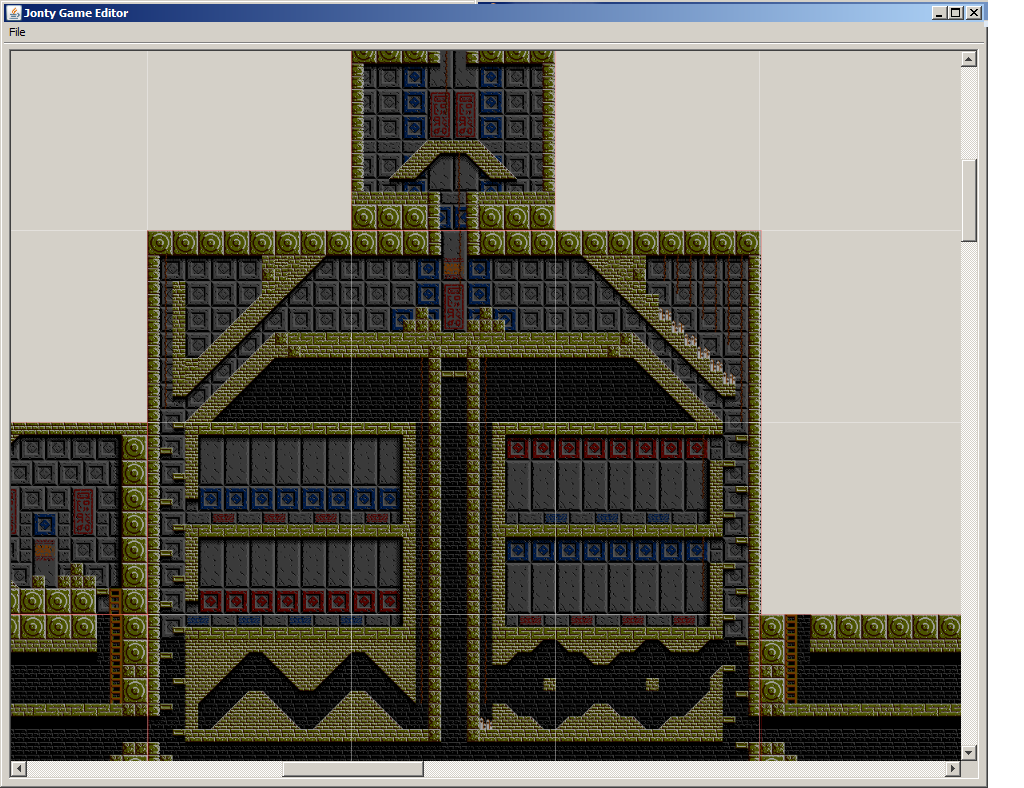Click the horizontal scrollbar thumb
The image size is (1024, 788).
tap(352, 769)
